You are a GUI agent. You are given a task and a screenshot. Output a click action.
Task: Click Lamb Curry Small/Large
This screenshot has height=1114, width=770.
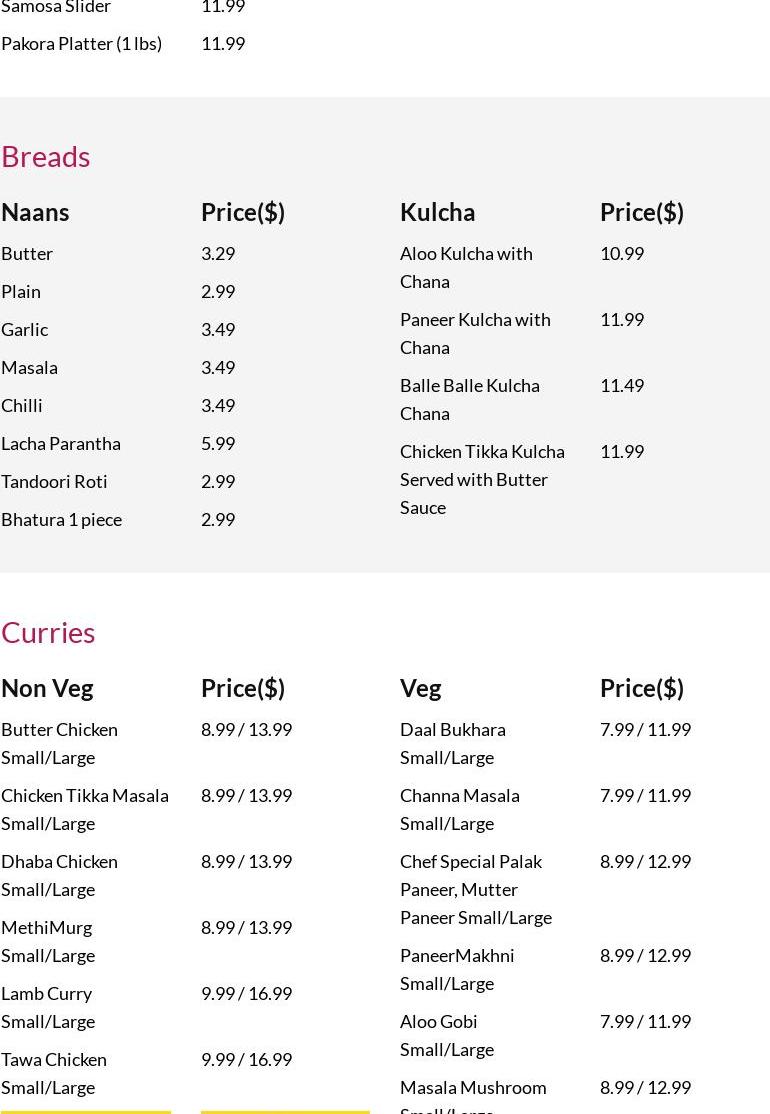pos(48,1007)
